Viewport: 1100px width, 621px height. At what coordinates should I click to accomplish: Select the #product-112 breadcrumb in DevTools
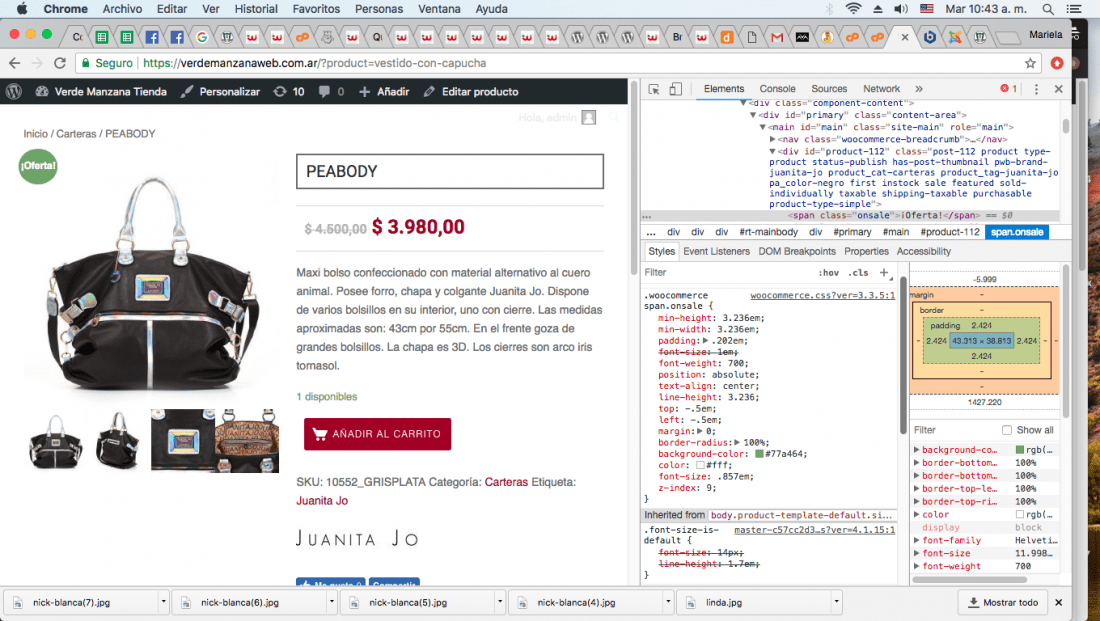(949, 232)
